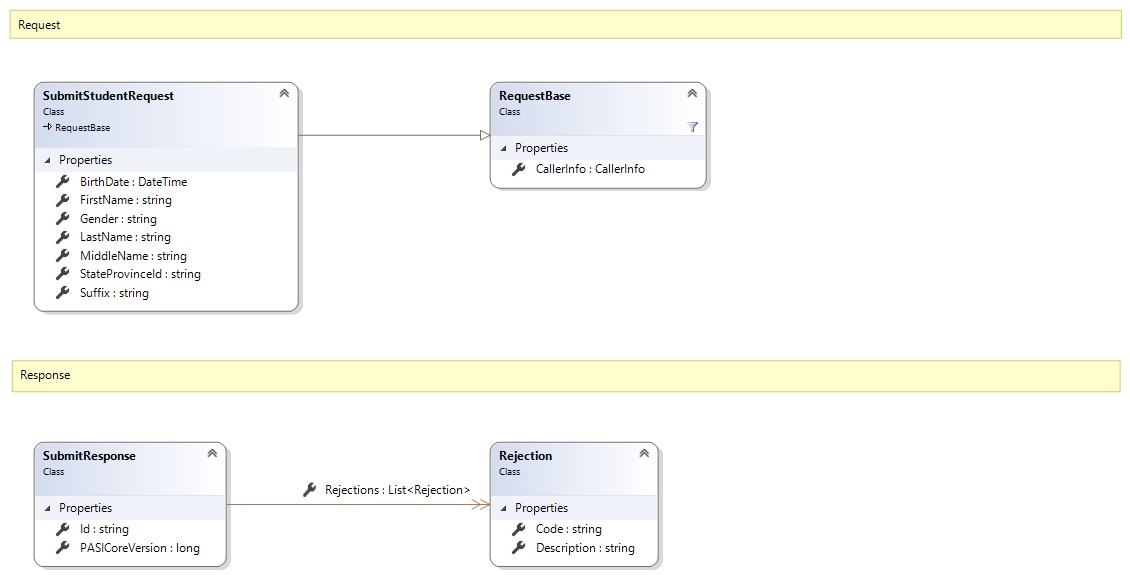Click wrench icon next to CallerInfo property
Screen dimensions: 1130x575
518,169
